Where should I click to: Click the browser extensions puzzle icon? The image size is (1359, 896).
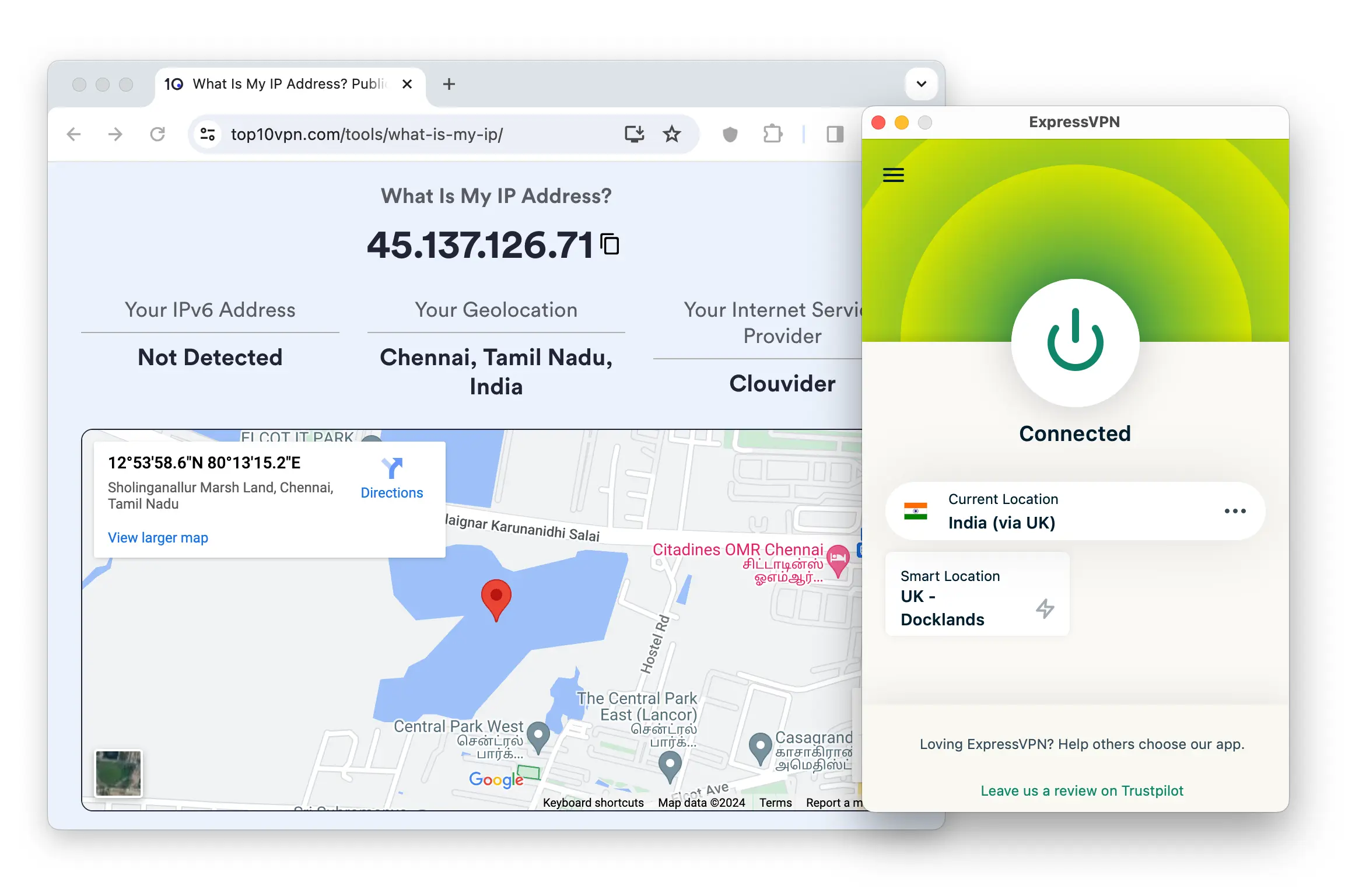pyautogui.click(x=776, y=134)
